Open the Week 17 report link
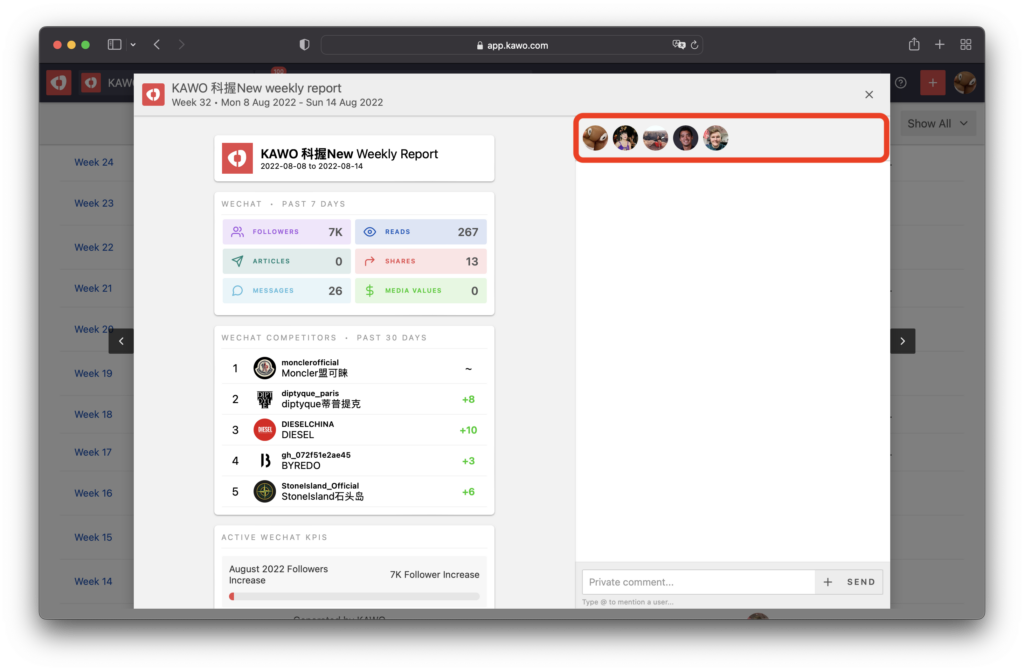Image resolution: width=1024 pixels, height=671 pixels. [93, 452]
